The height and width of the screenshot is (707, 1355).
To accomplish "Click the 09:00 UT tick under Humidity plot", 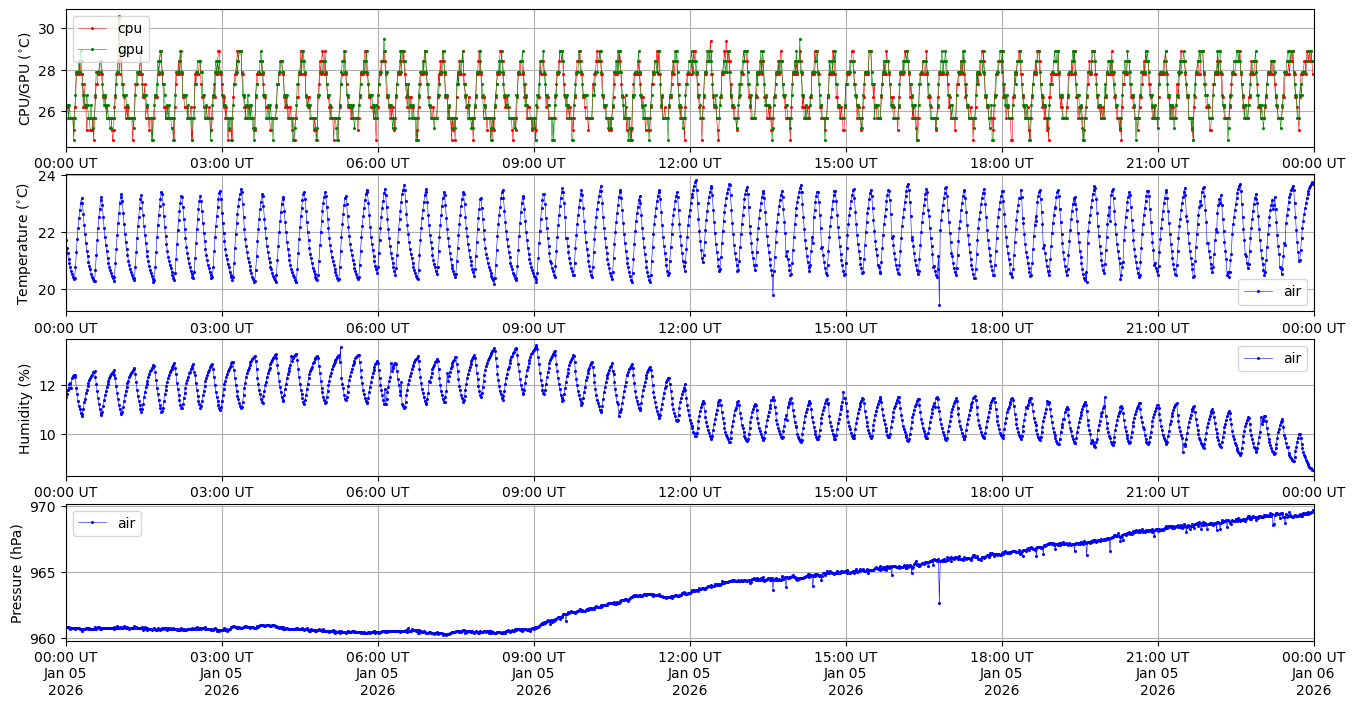I will pyautogui.click(x=534, y=492).
